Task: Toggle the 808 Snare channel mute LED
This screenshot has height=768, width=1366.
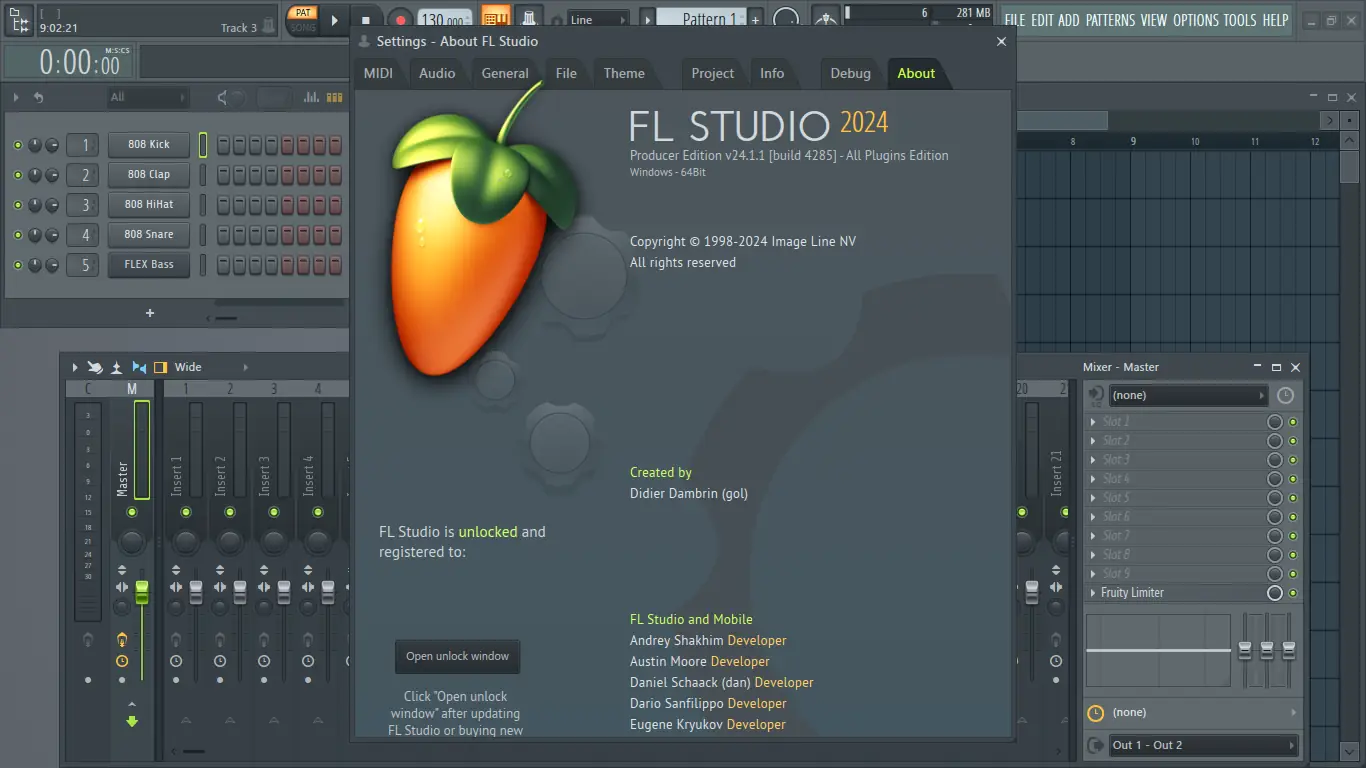Action: tap(17, 235)
